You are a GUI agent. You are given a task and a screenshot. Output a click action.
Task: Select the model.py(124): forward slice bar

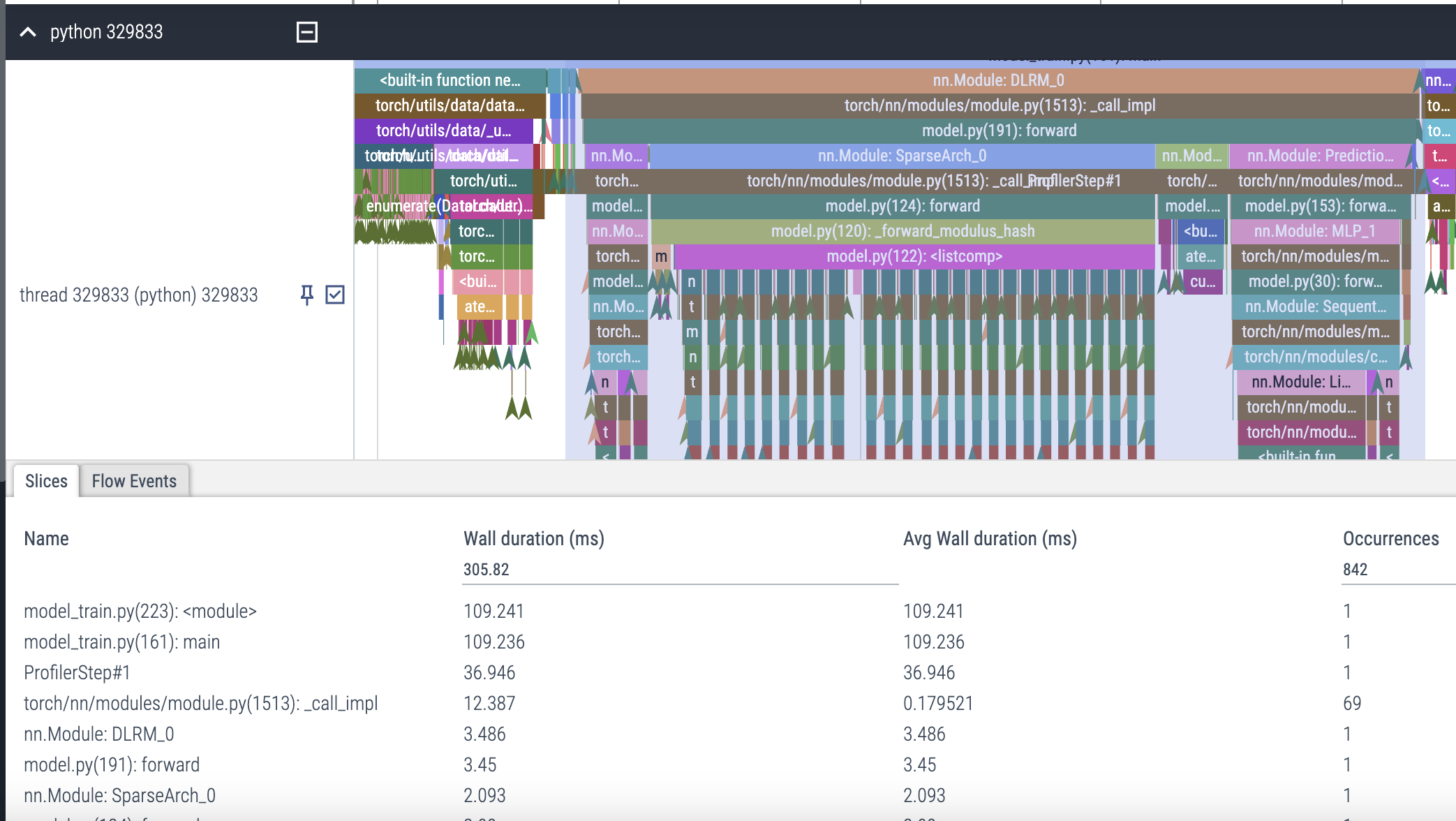902,206
